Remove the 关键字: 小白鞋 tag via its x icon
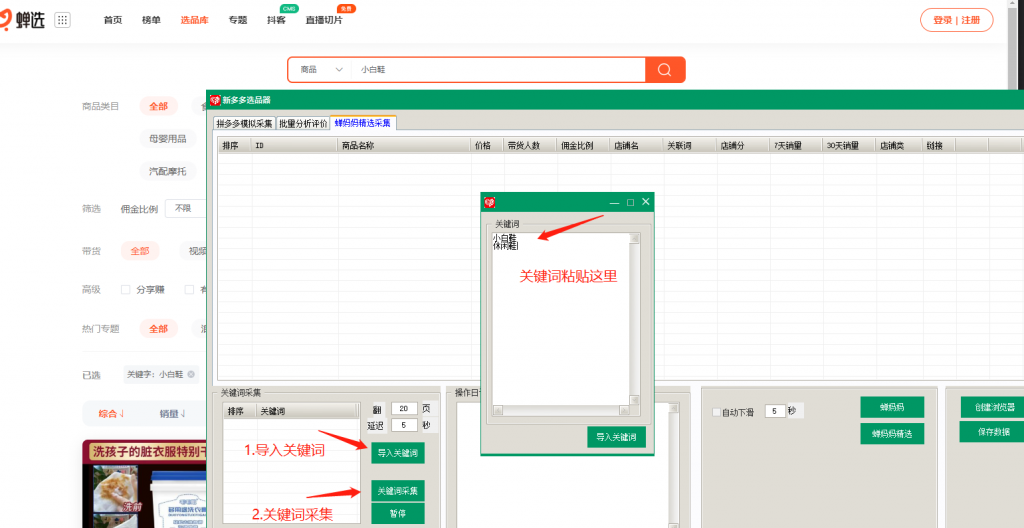1024x528 pixels. 191,374
